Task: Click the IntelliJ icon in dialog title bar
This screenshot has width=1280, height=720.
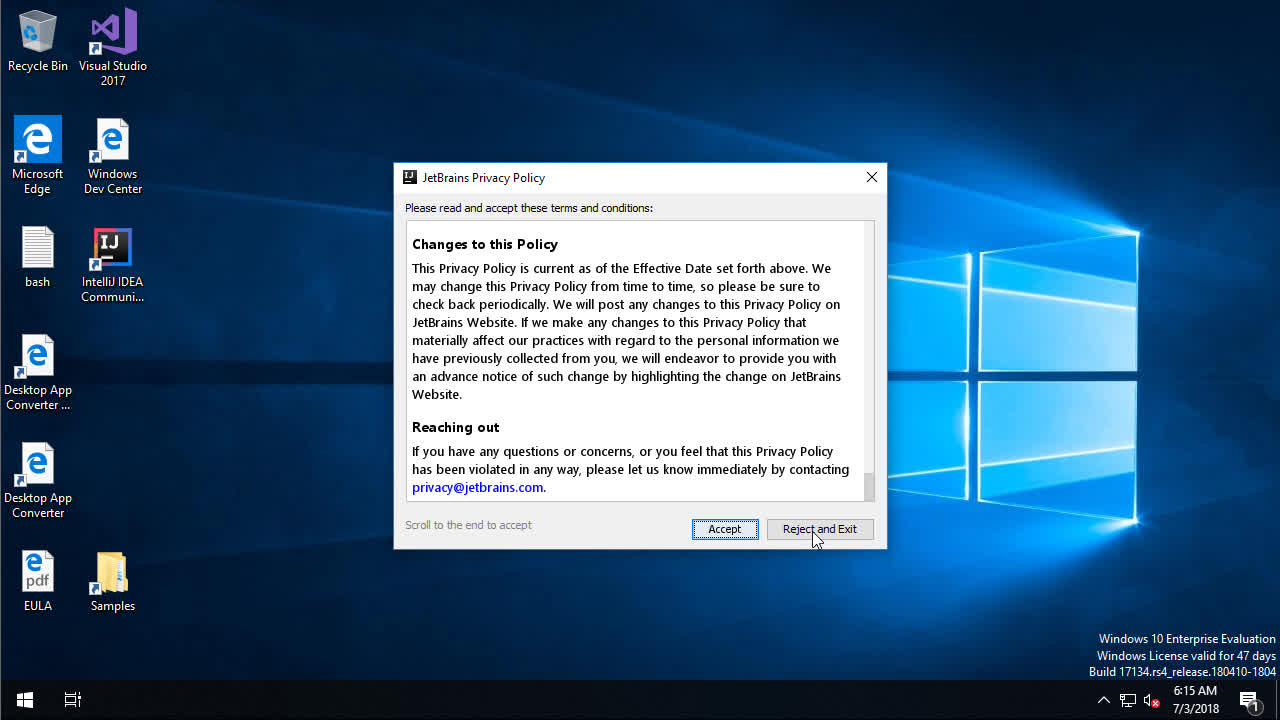Action: point(410,177)
